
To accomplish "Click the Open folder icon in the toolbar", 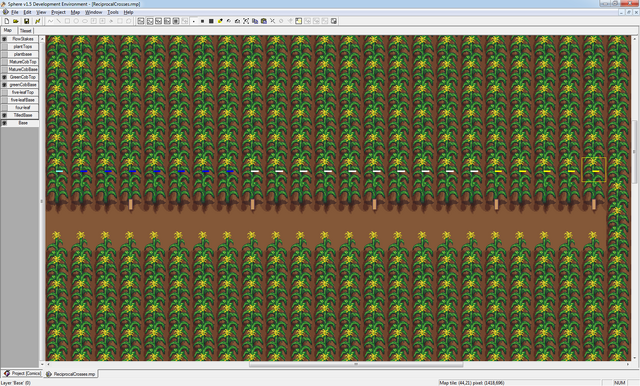I will coord(16,21).
